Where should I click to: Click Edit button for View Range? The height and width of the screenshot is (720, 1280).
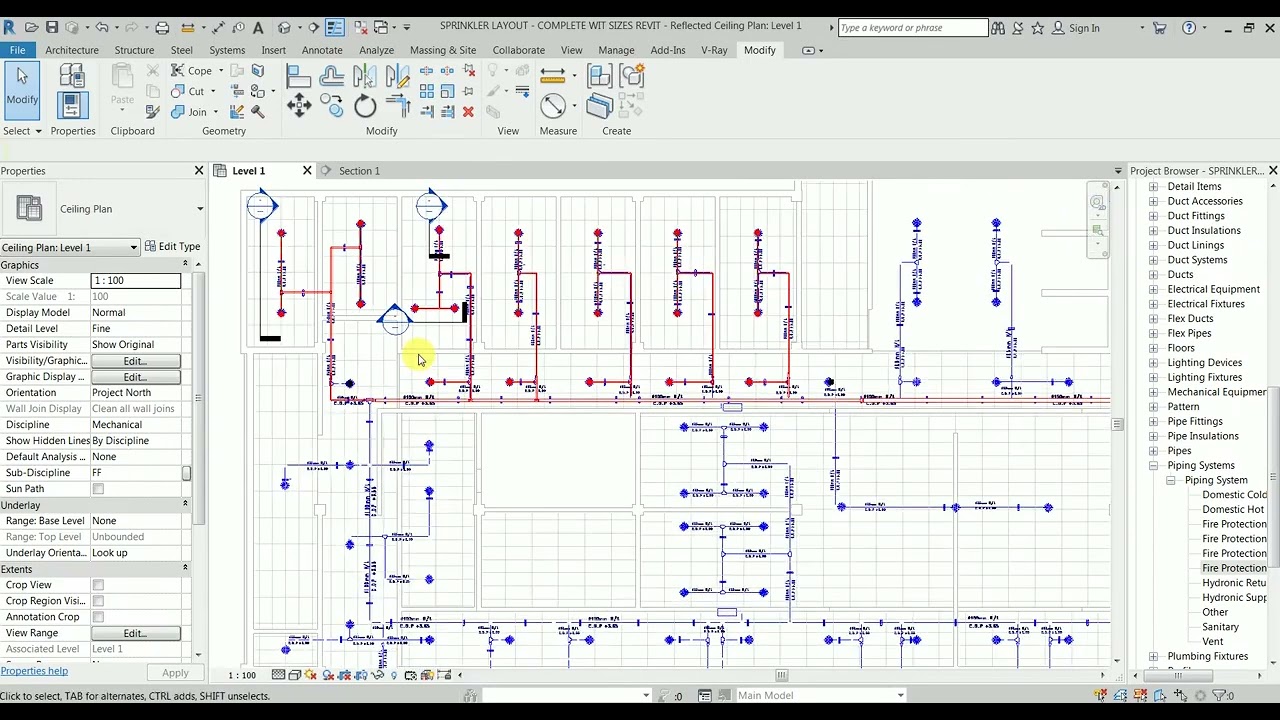(x=135, y=633)
